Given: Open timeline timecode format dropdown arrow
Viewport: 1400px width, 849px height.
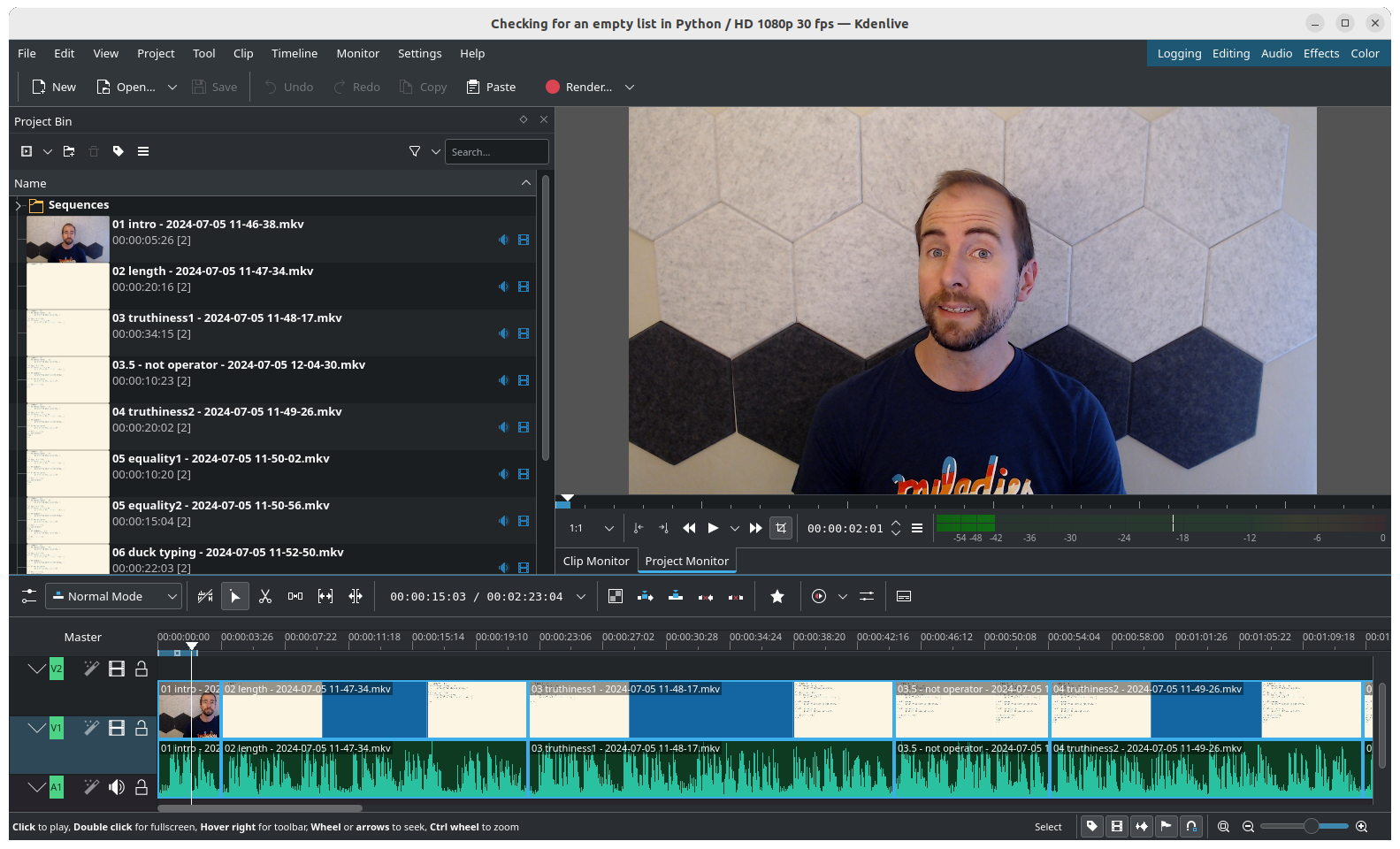Looking at the screenshot, I should click(581, 597).
